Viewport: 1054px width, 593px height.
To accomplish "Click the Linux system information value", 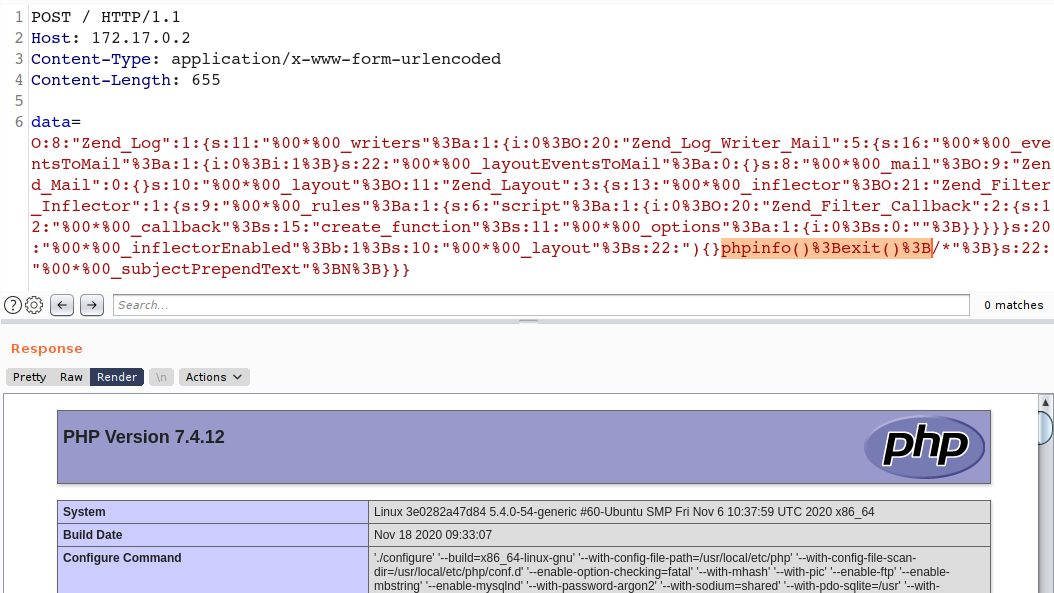I will pos(624,512).
